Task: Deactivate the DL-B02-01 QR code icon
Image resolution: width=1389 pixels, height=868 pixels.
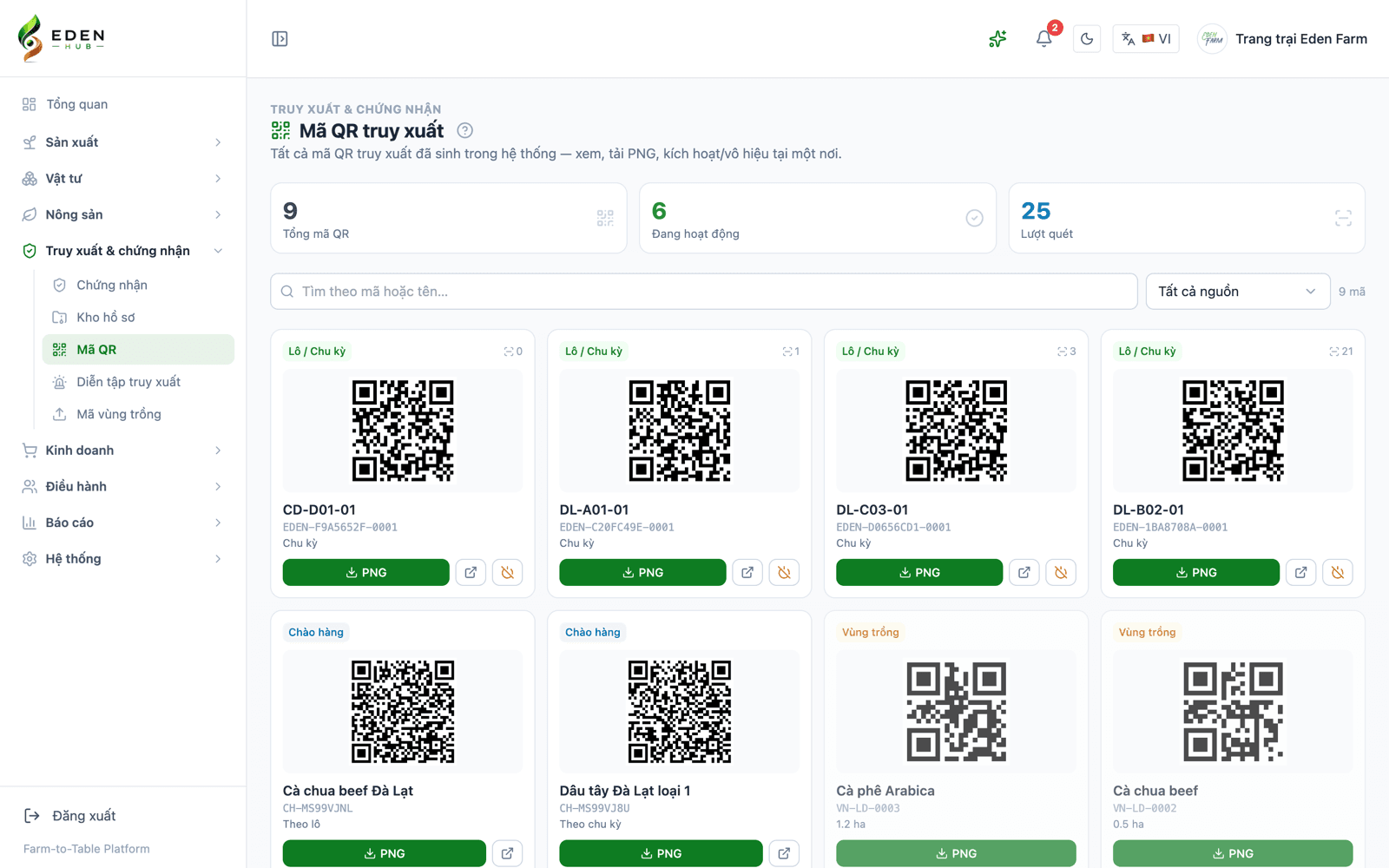Action: tap(1338, 573)
